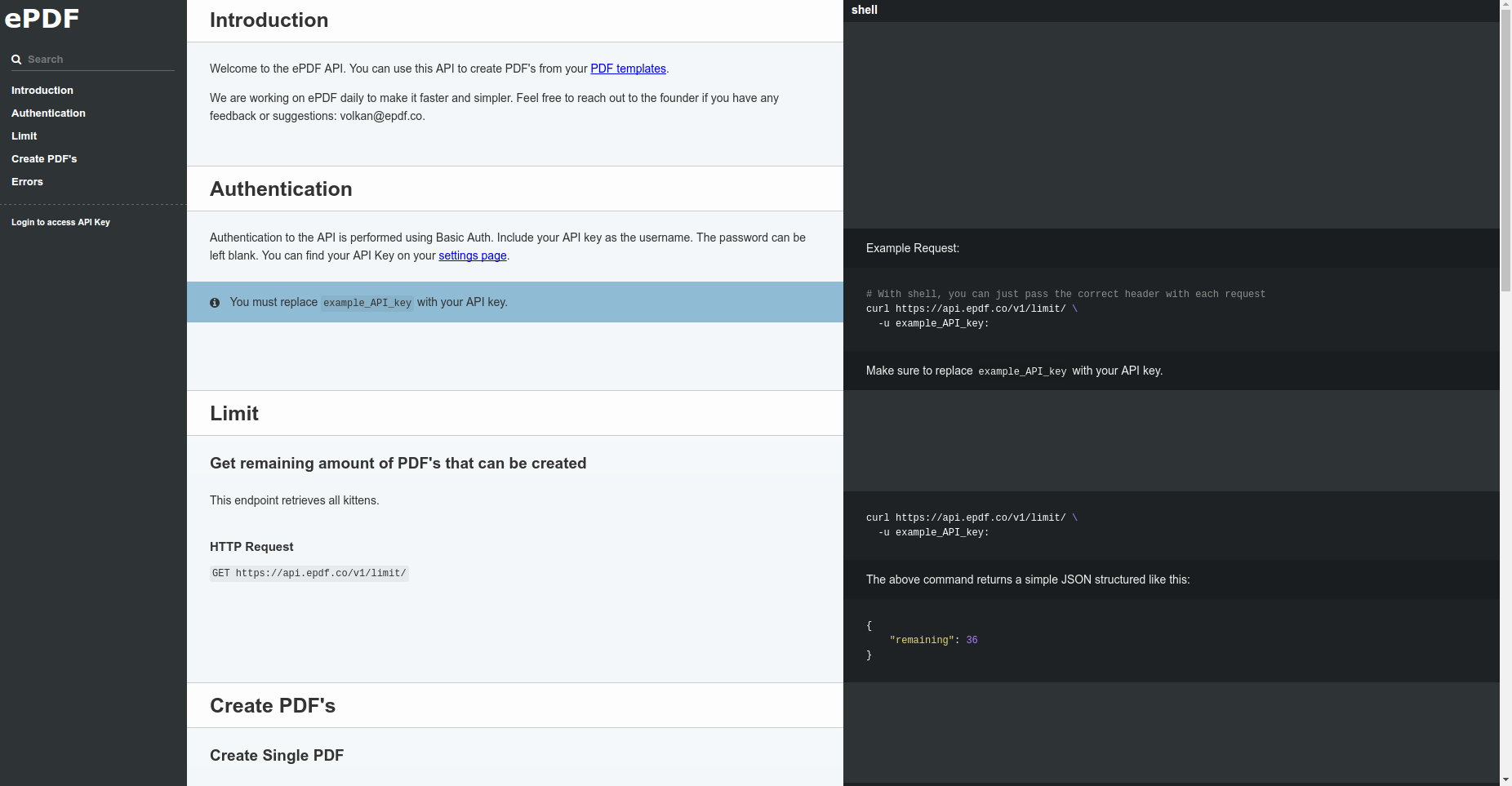Click the remaining value in the JSON response
This screenshot has height=786, width=1512.
(x=972, y=641)
